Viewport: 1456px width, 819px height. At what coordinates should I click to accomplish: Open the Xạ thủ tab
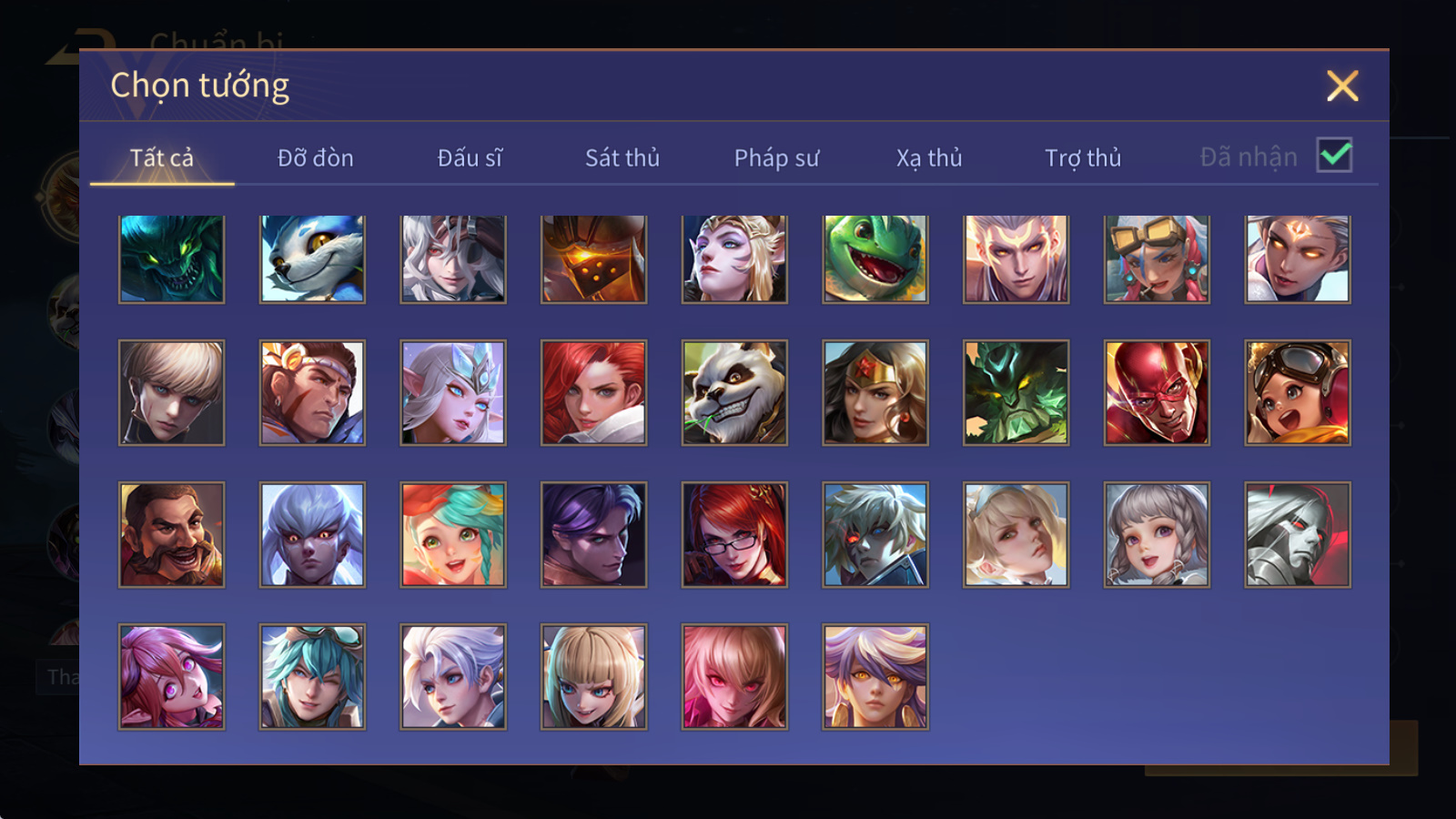tap(929, 158)
